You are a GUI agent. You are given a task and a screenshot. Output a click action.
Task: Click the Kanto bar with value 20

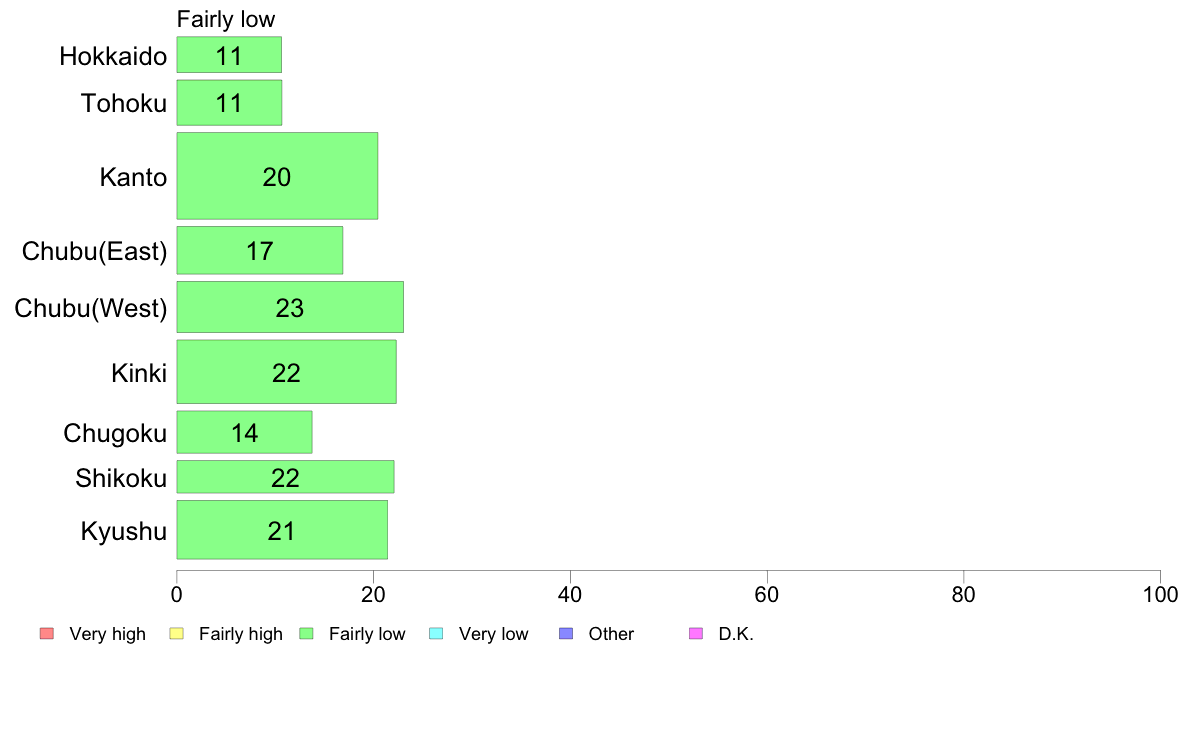[277, 176]
